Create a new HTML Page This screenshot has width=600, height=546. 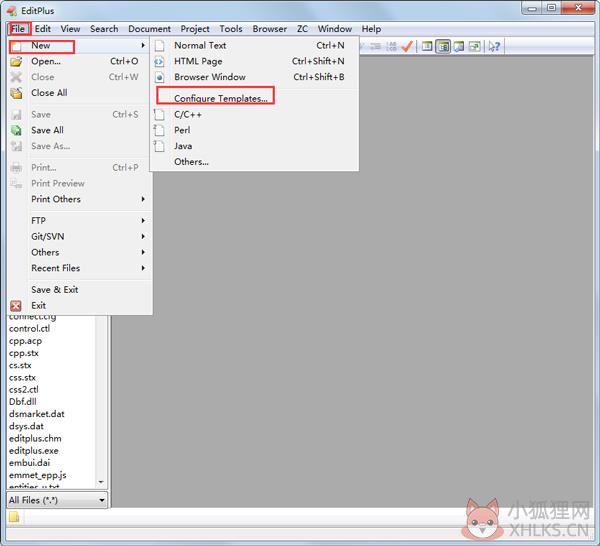(x=254, y=61)
